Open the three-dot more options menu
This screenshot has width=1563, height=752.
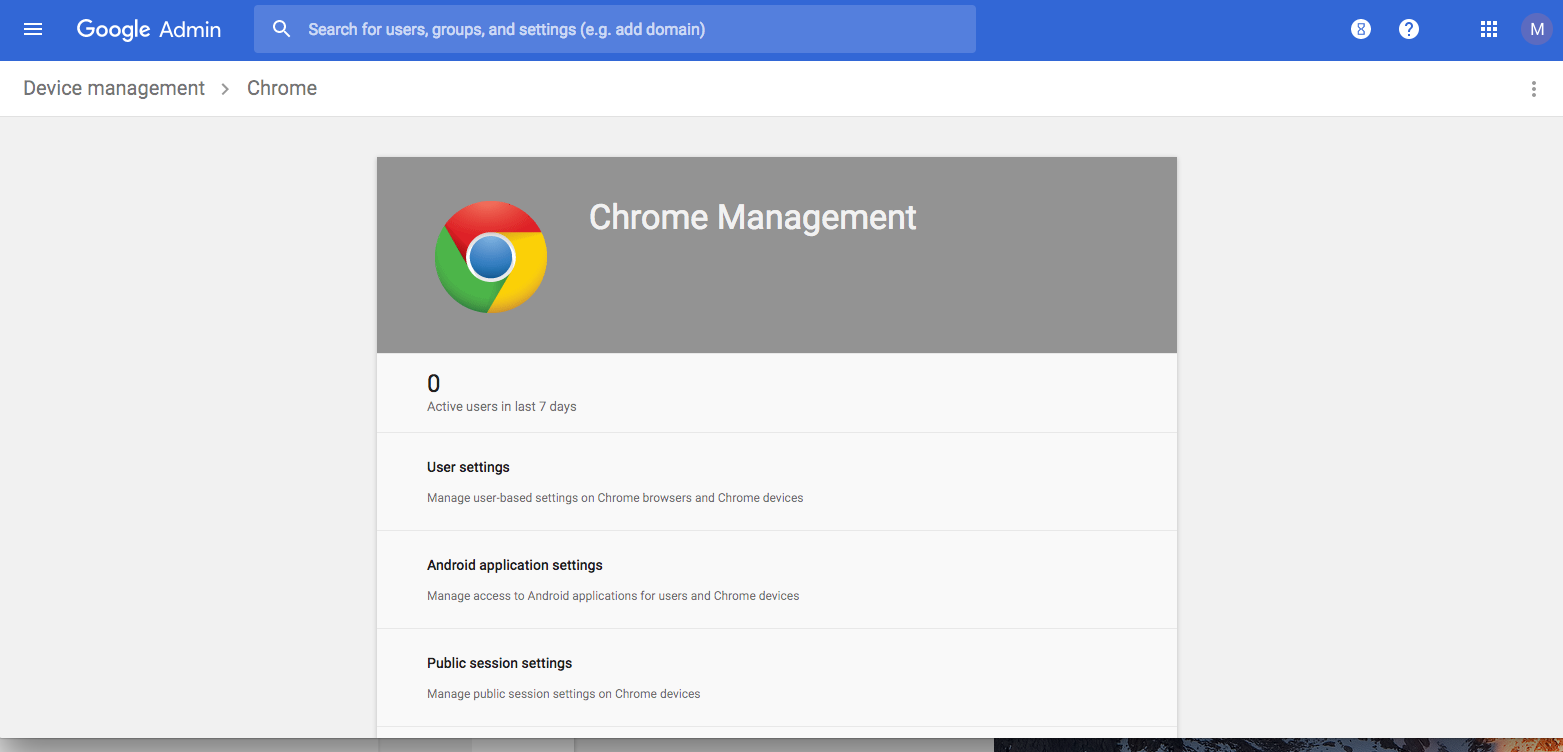[x=1534, y=89]
